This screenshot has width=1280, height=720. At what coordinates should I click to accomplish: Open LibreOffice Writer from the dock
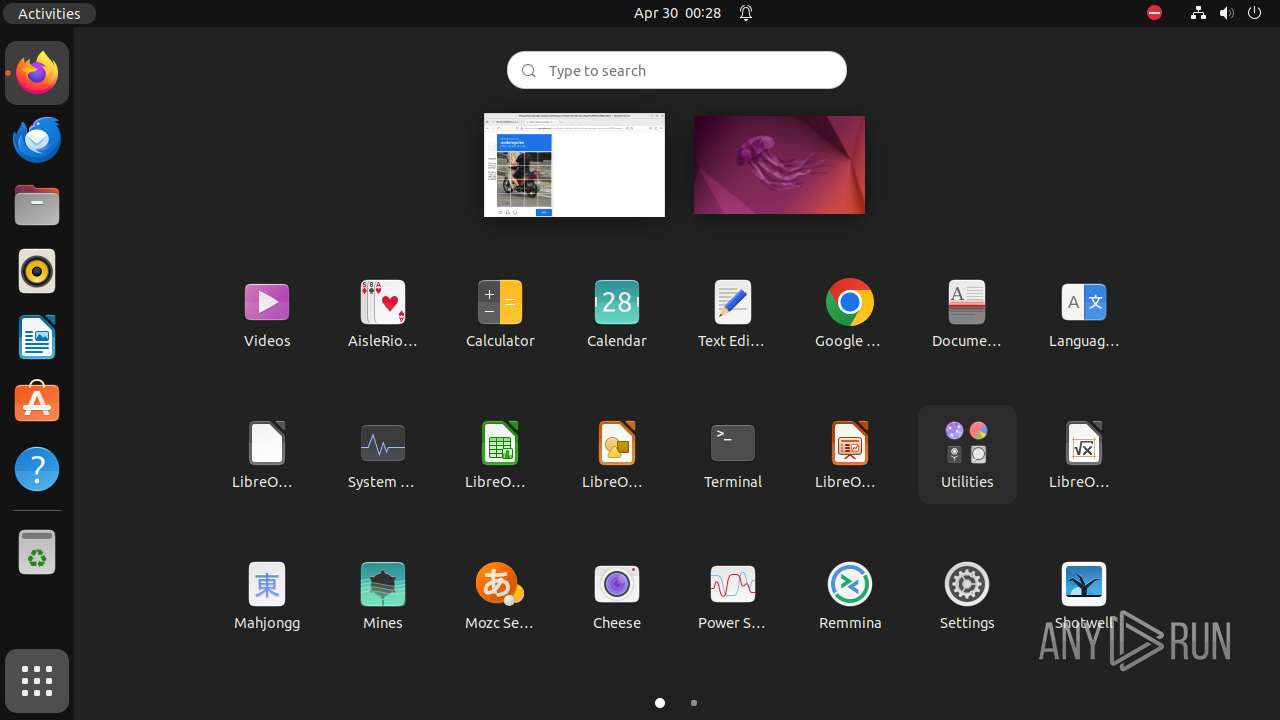tap(37, 337)
